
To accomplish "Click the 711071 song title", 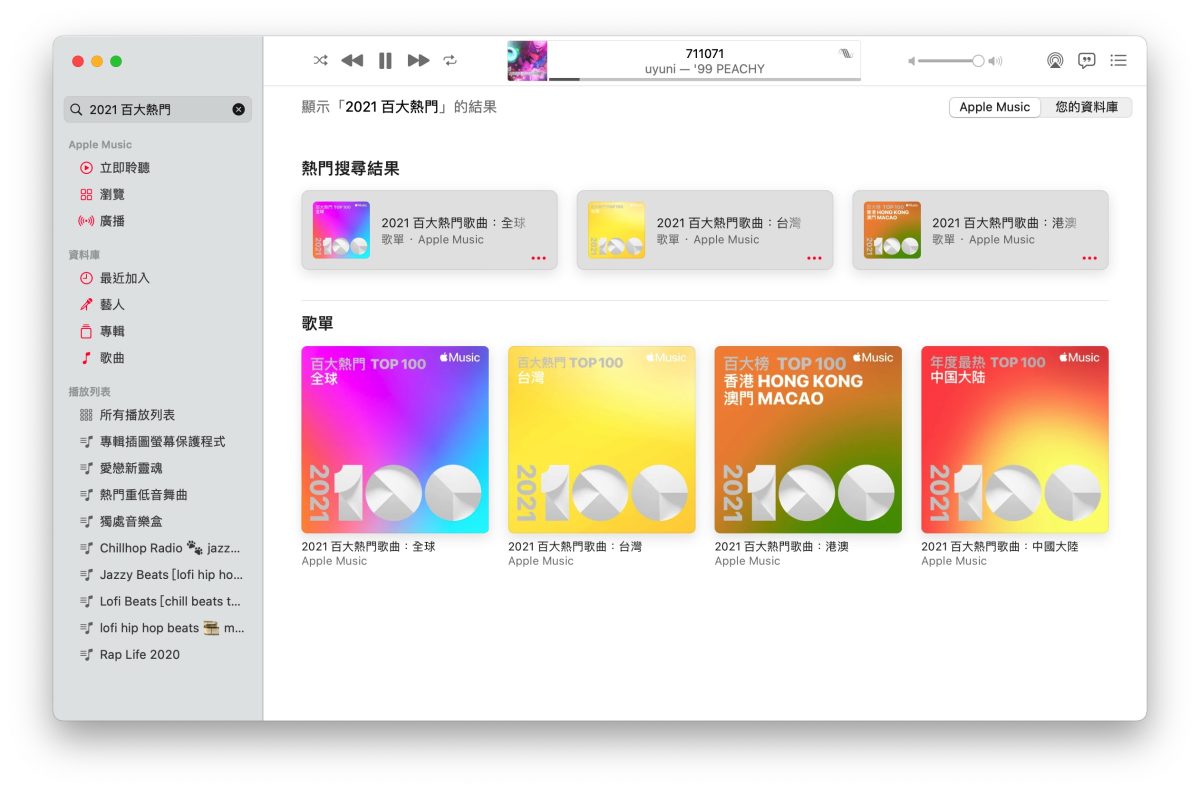I will tap(705, 54).
